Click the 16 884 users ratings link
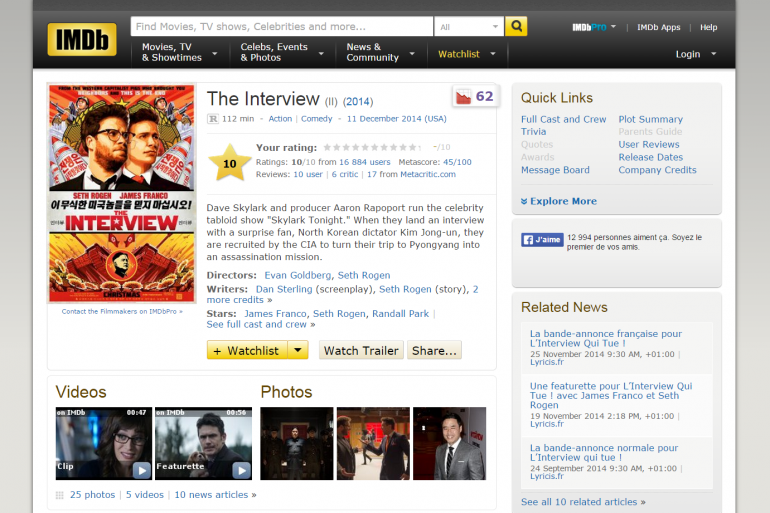 point(364,162)
